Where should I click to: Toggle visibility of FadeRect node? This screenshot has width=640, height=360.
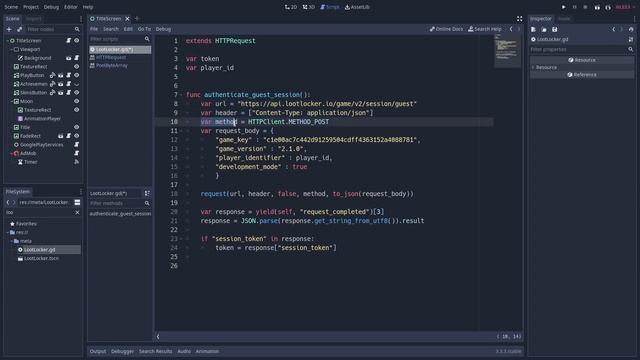tap(76, 136)
